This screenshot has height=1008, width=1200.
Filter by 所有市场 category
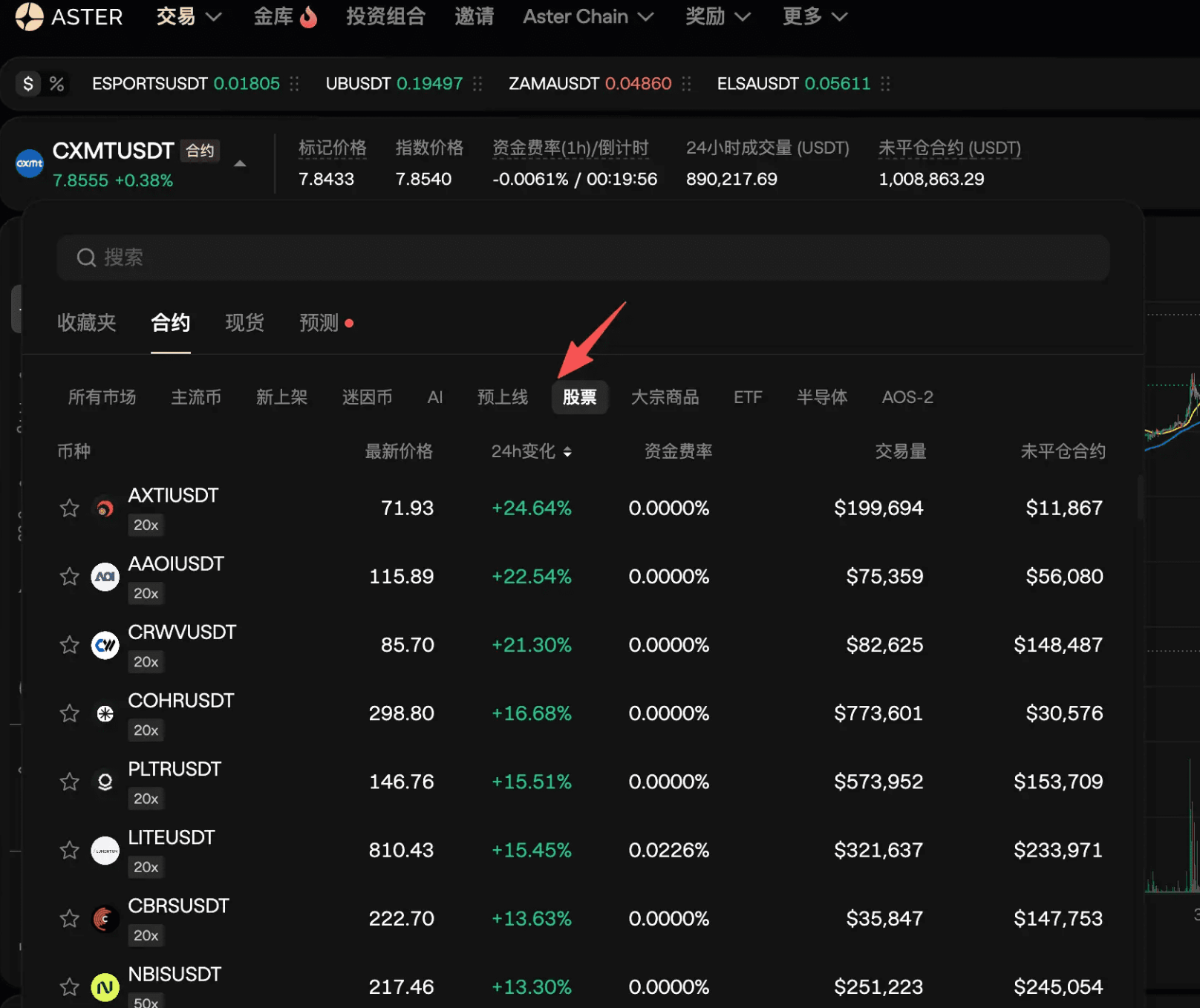pyautogui.click(x=102, y=398)
